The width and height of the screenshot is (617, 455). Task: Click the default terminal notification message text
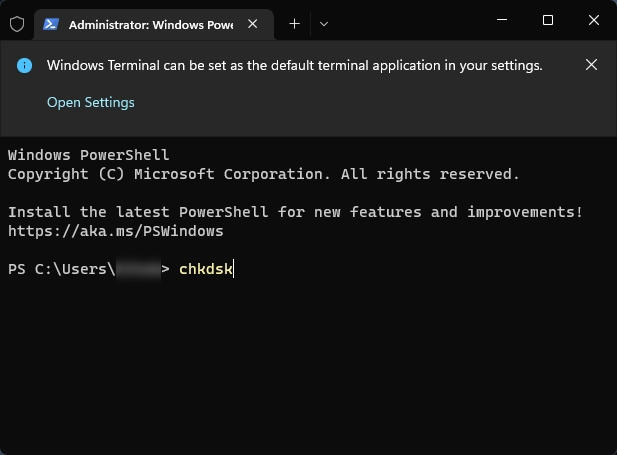(x=294, y=65)
